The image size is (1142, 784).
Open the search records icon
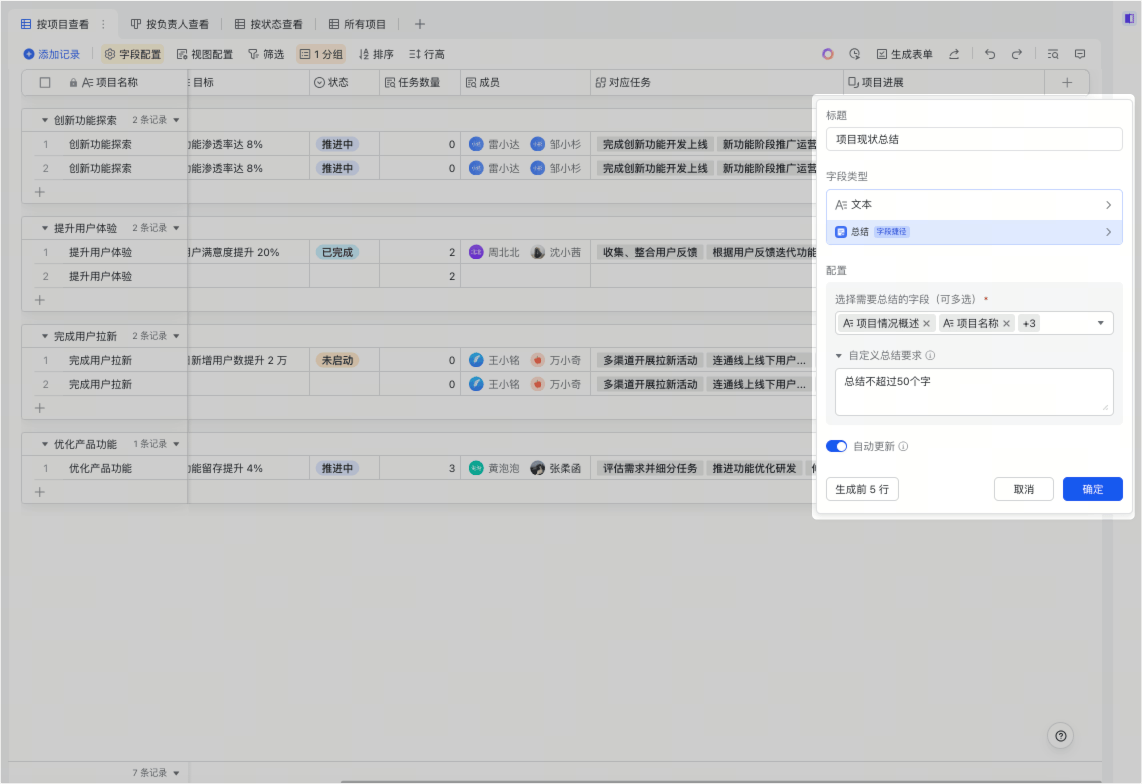click(1053, 54)
